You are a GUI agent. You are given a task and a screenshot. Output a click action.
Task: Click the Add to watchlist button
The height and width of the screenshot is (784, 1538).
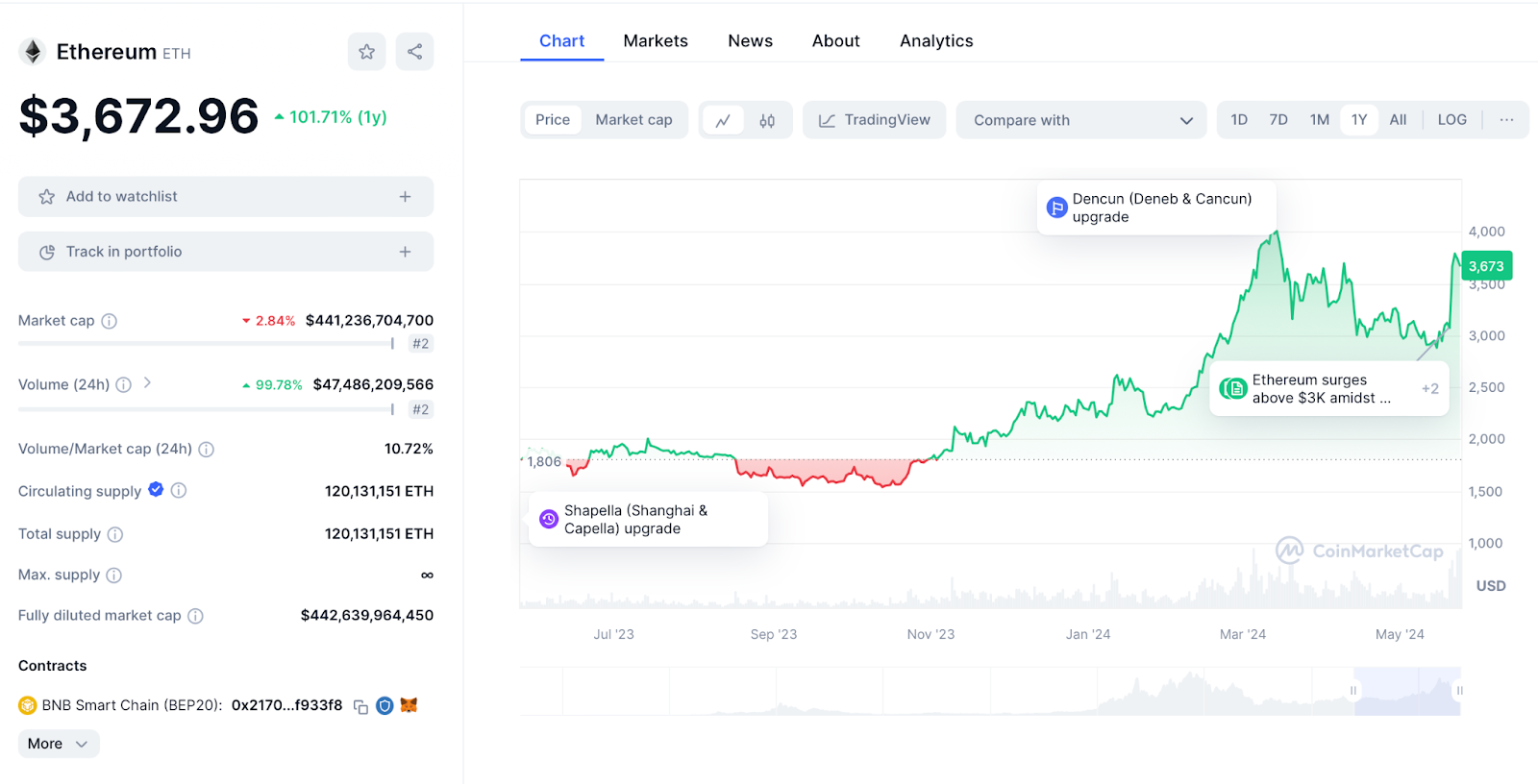pyautogui.click(x=226, y=197)
